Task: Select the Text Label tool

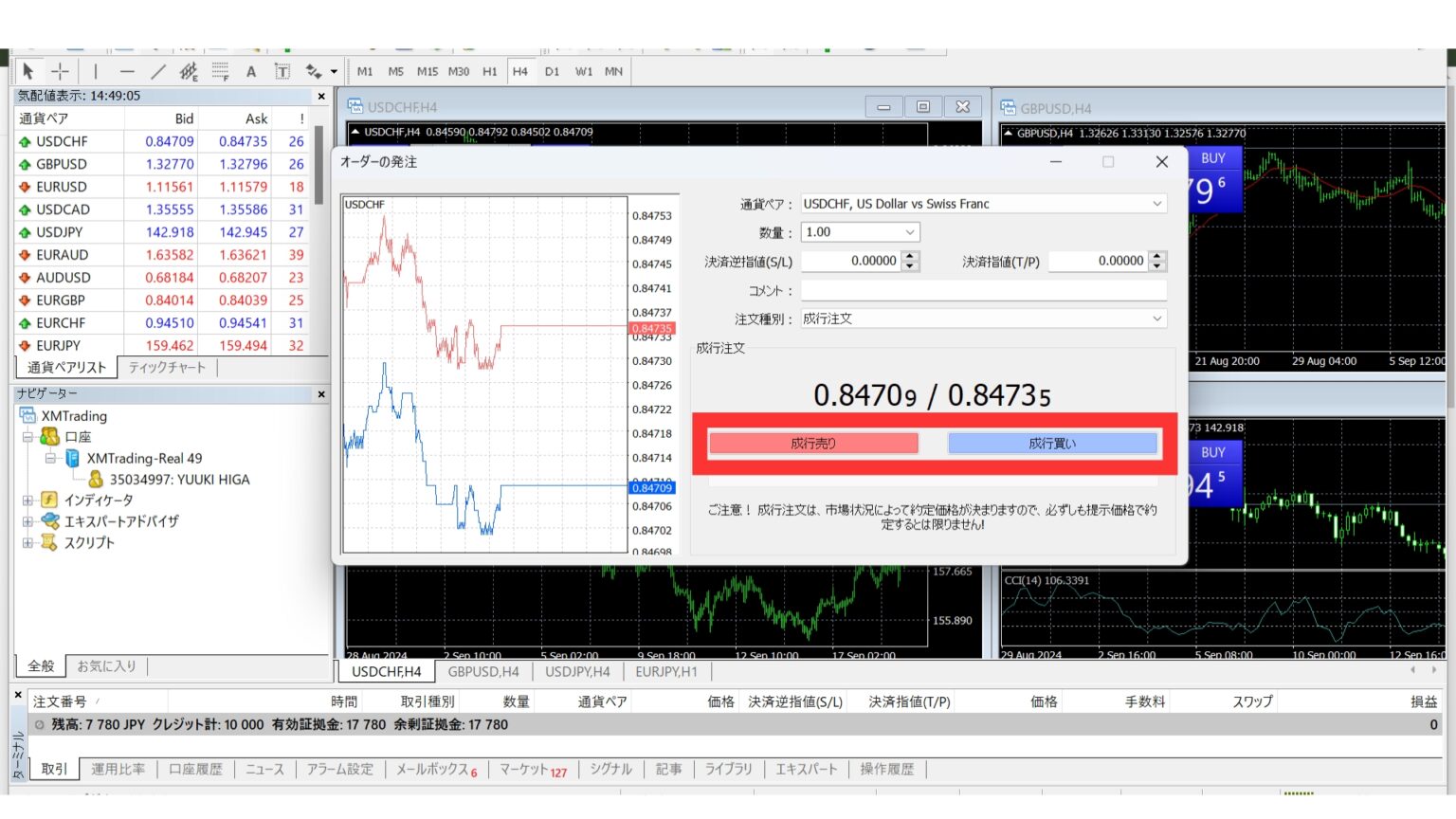Action: (x=282, y=71)
